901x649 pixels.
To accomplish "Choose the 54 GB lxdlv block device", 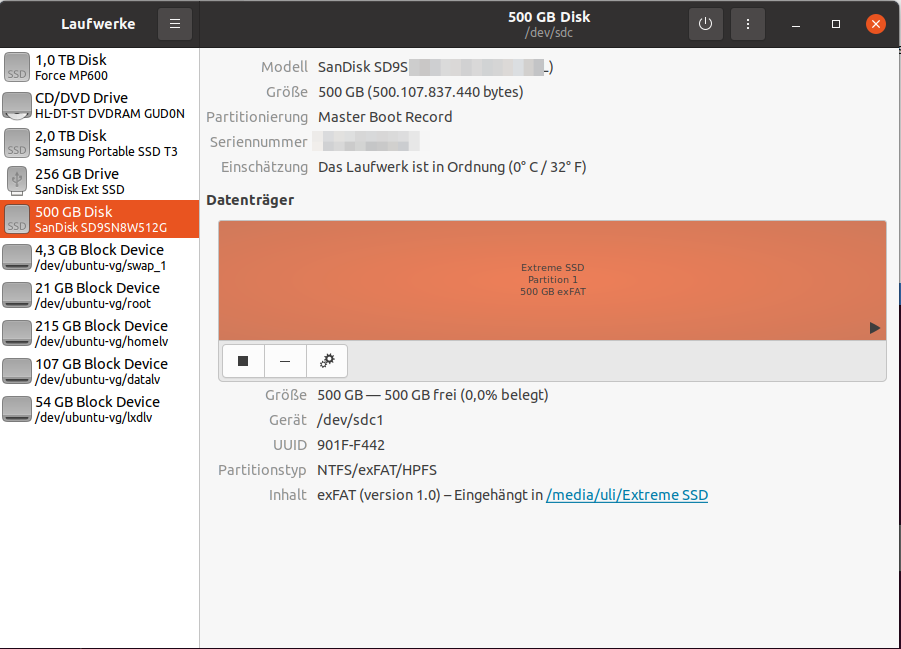I will [100, 409].
